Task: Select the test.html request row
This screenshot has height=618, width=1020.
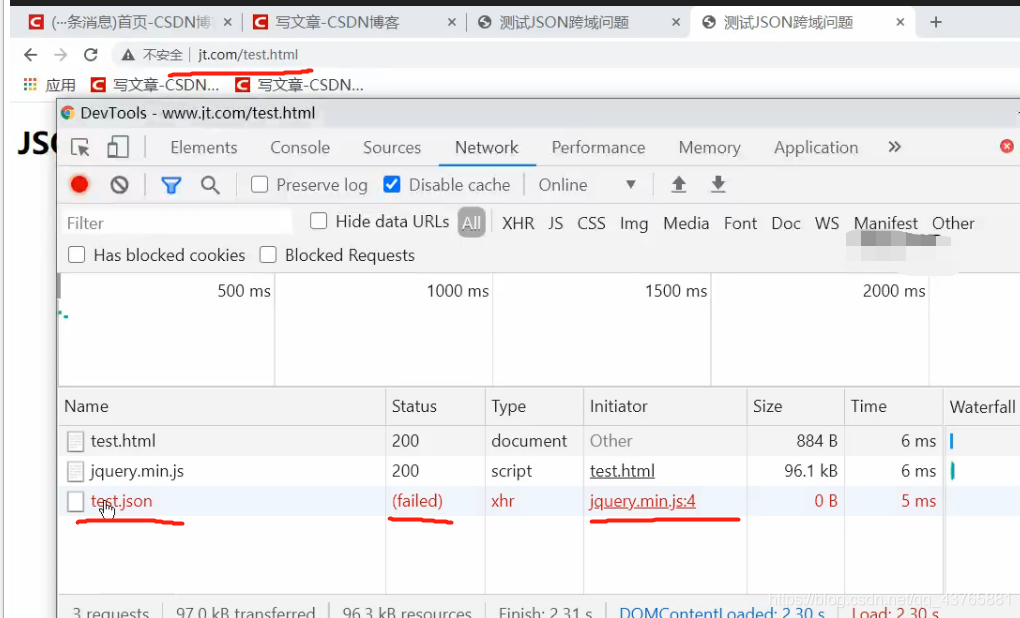Action: click(539, 441)
